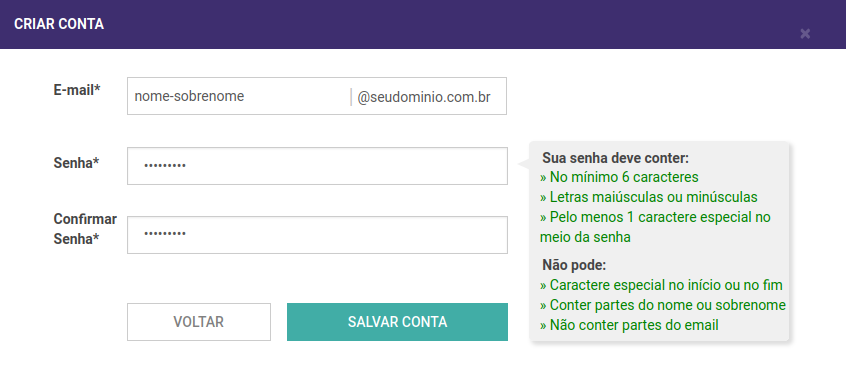Click the nome-sobrenome email username field
This screenshot has width=846, height=366.
238,96
